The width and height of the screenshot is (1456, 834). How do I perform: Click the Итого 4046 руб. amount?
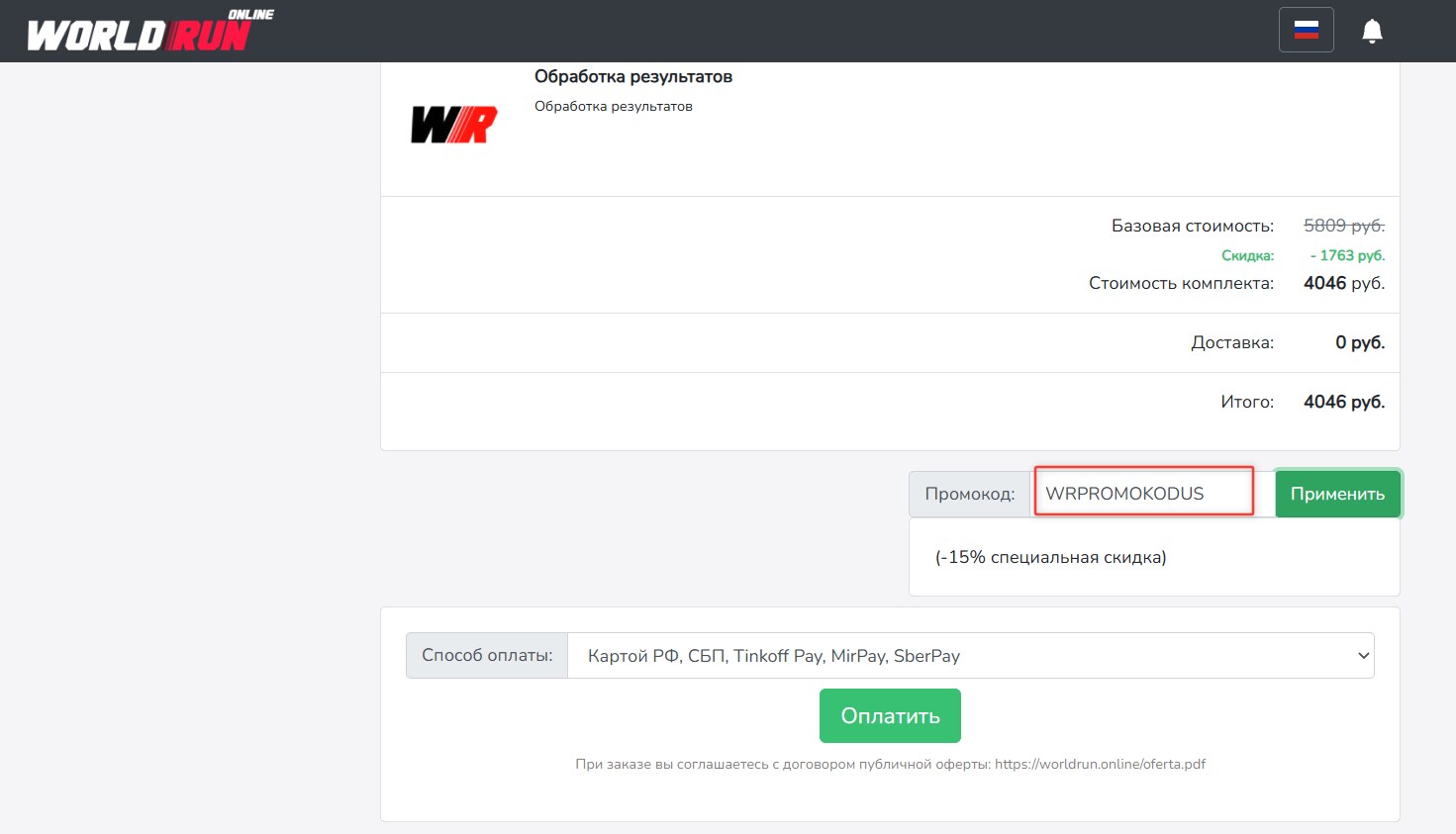tap(1344, 402)
